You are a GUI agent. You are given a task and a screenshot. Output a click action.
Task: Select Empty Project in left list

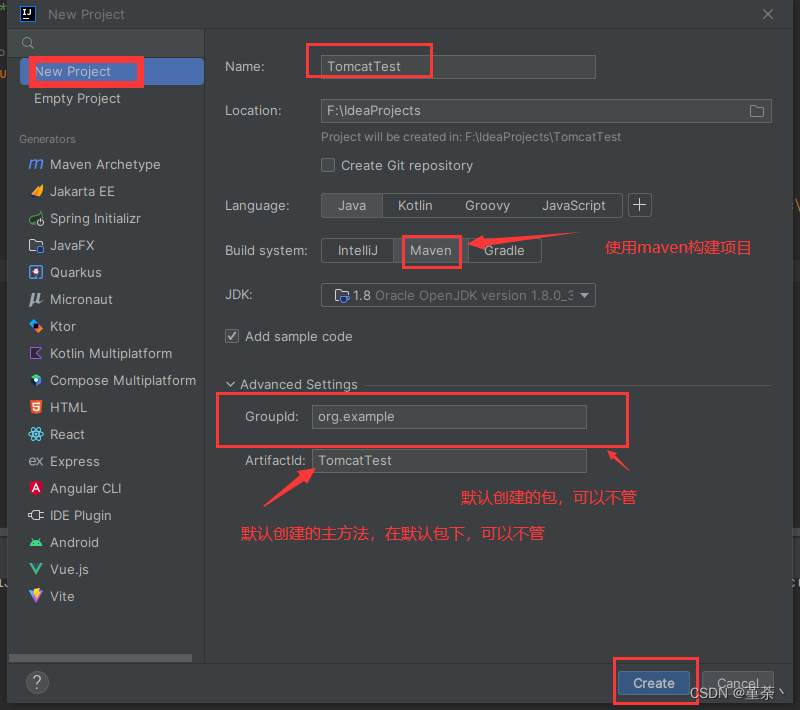point(112,98)
